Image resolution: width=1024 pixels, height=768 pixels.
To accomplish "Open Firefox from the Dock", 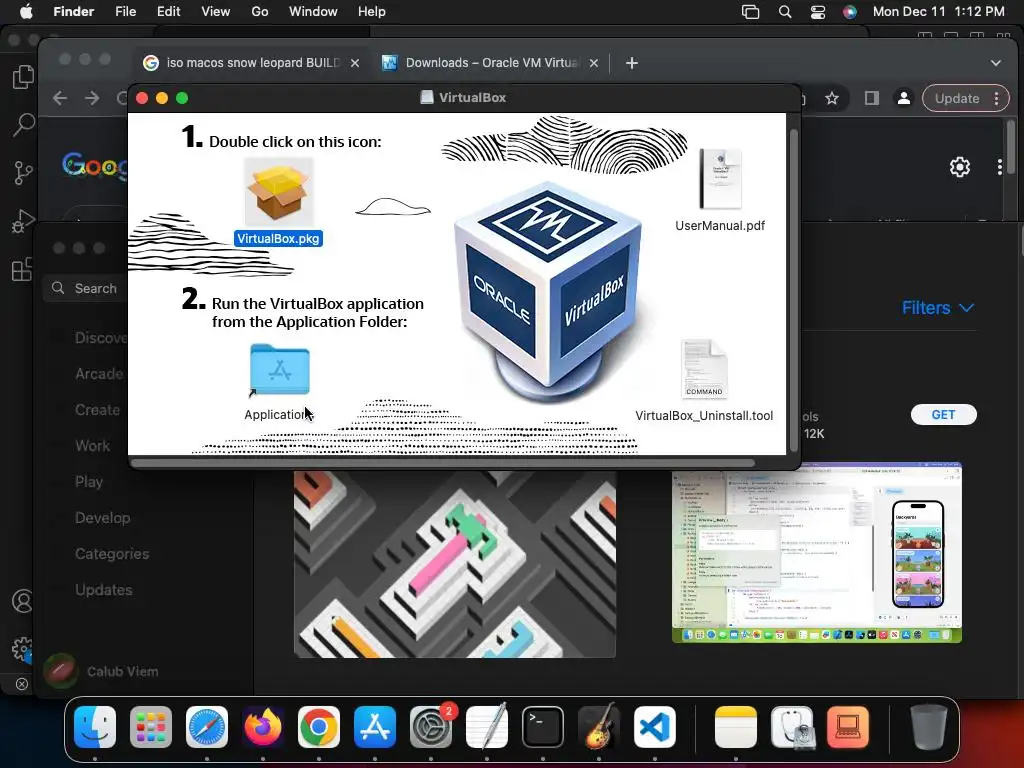I will 263,727.
